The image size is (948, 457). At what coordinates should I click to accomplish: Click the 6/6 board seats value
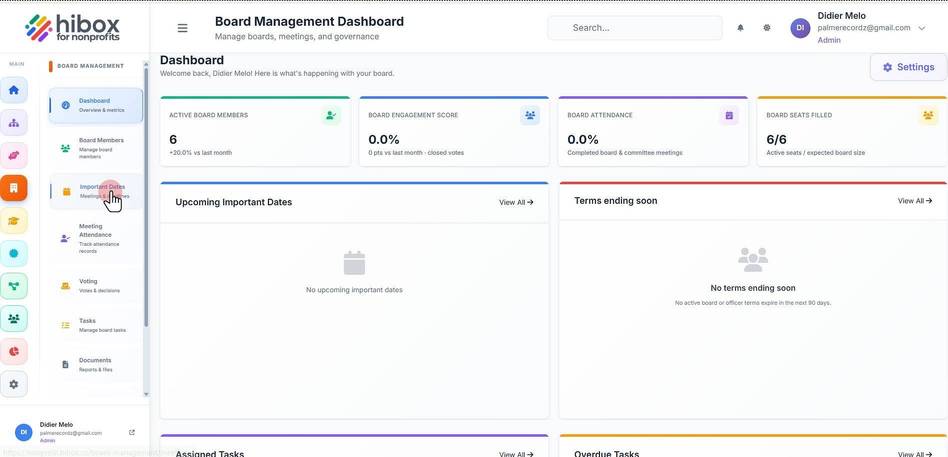pos(776,140)
